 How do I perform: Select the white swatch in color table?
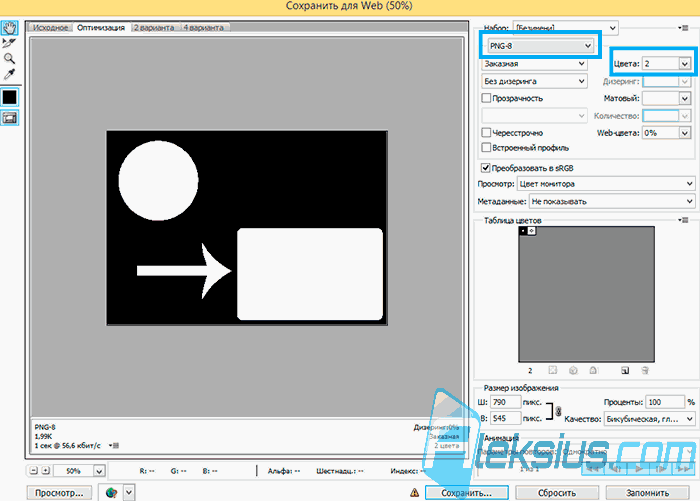531,231
